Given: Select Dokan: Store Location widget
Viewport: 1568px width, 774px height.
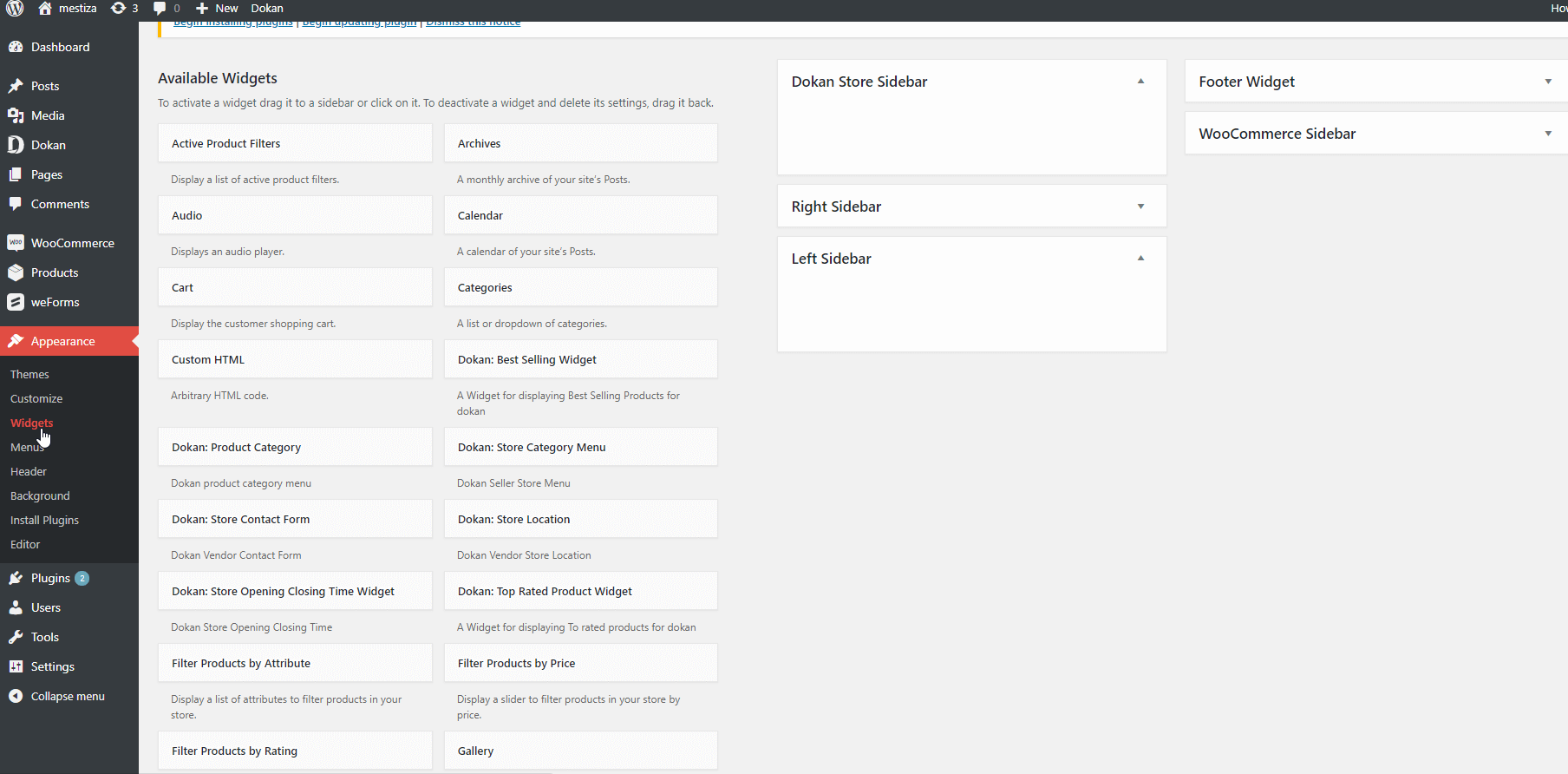Looking at the screenshot, I should click(581, 519).
